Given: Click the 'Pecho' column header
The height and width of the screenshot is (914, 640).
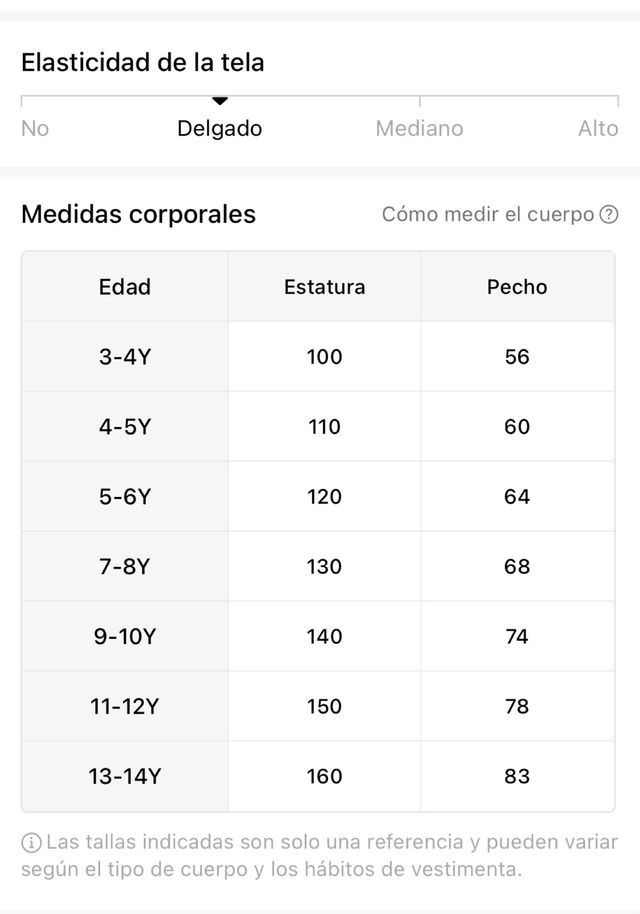Looking at the screenshot, I should (517, 287).
